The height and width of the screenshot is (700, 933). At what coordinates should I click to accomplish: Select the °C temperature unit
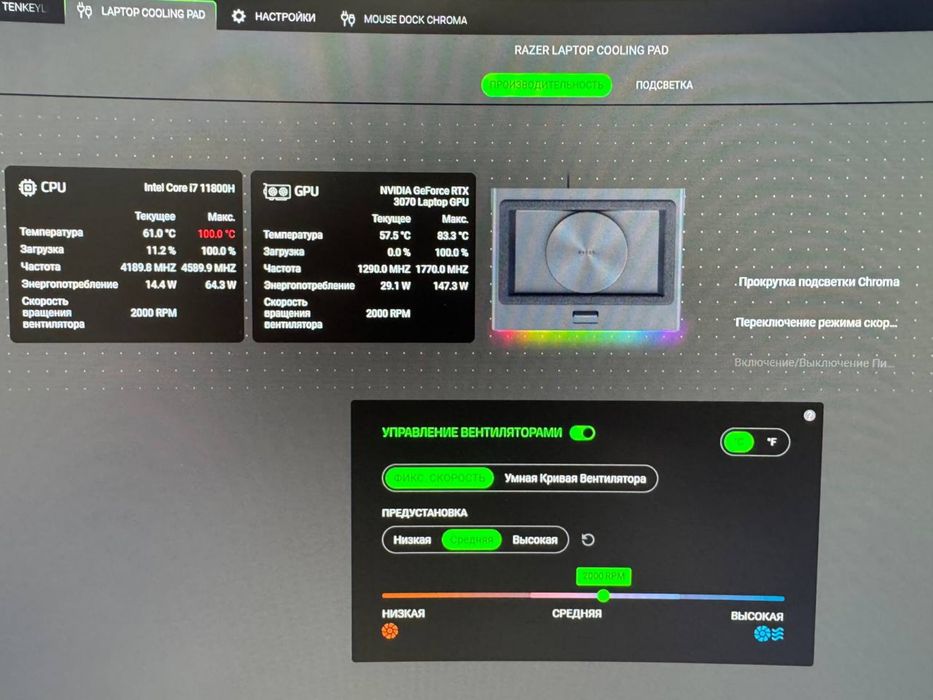[738, 442]
